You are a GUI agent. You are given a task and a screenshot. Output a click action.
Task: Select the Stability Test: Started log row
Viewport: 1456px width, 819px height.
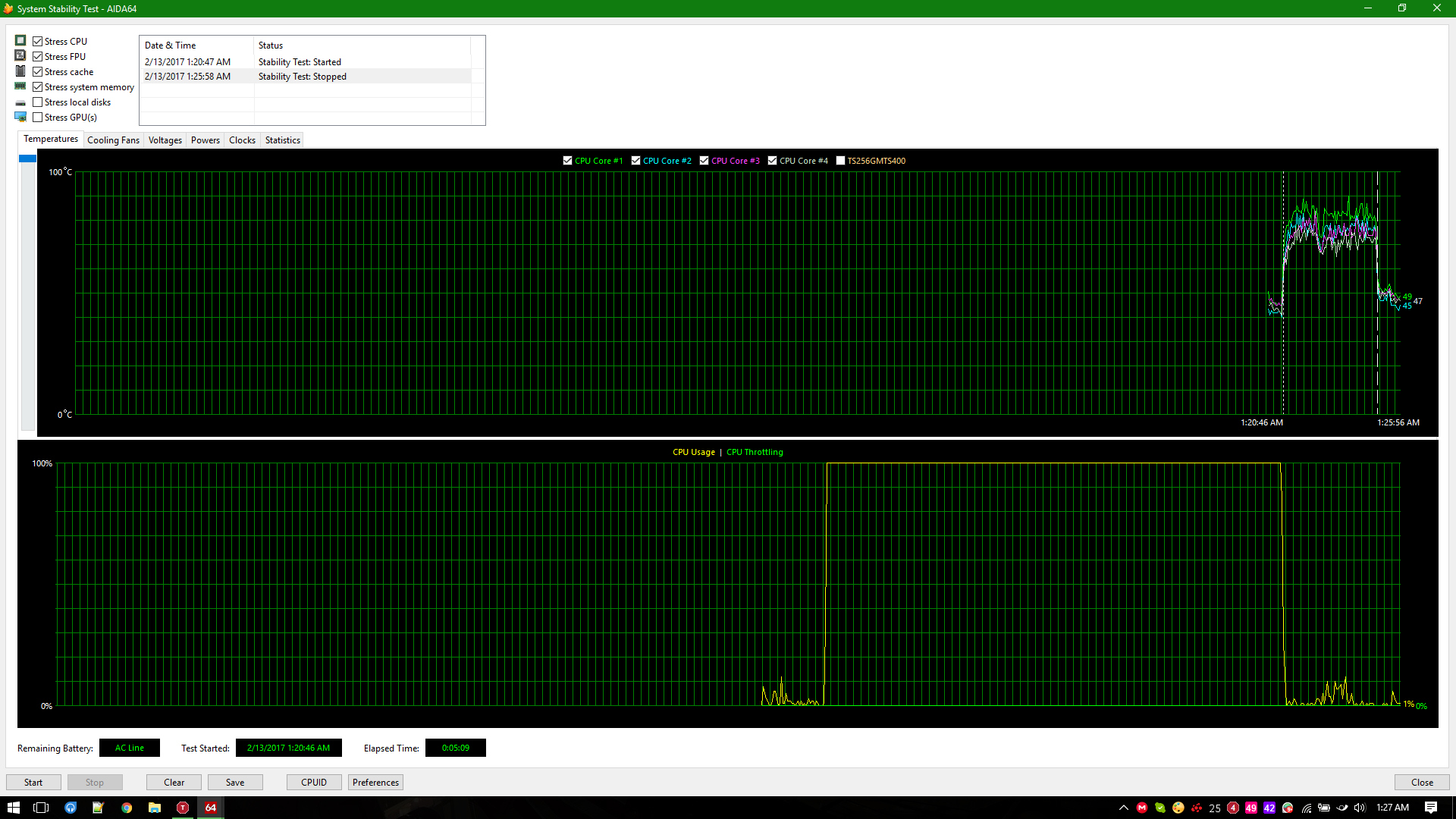pos(306,62)
